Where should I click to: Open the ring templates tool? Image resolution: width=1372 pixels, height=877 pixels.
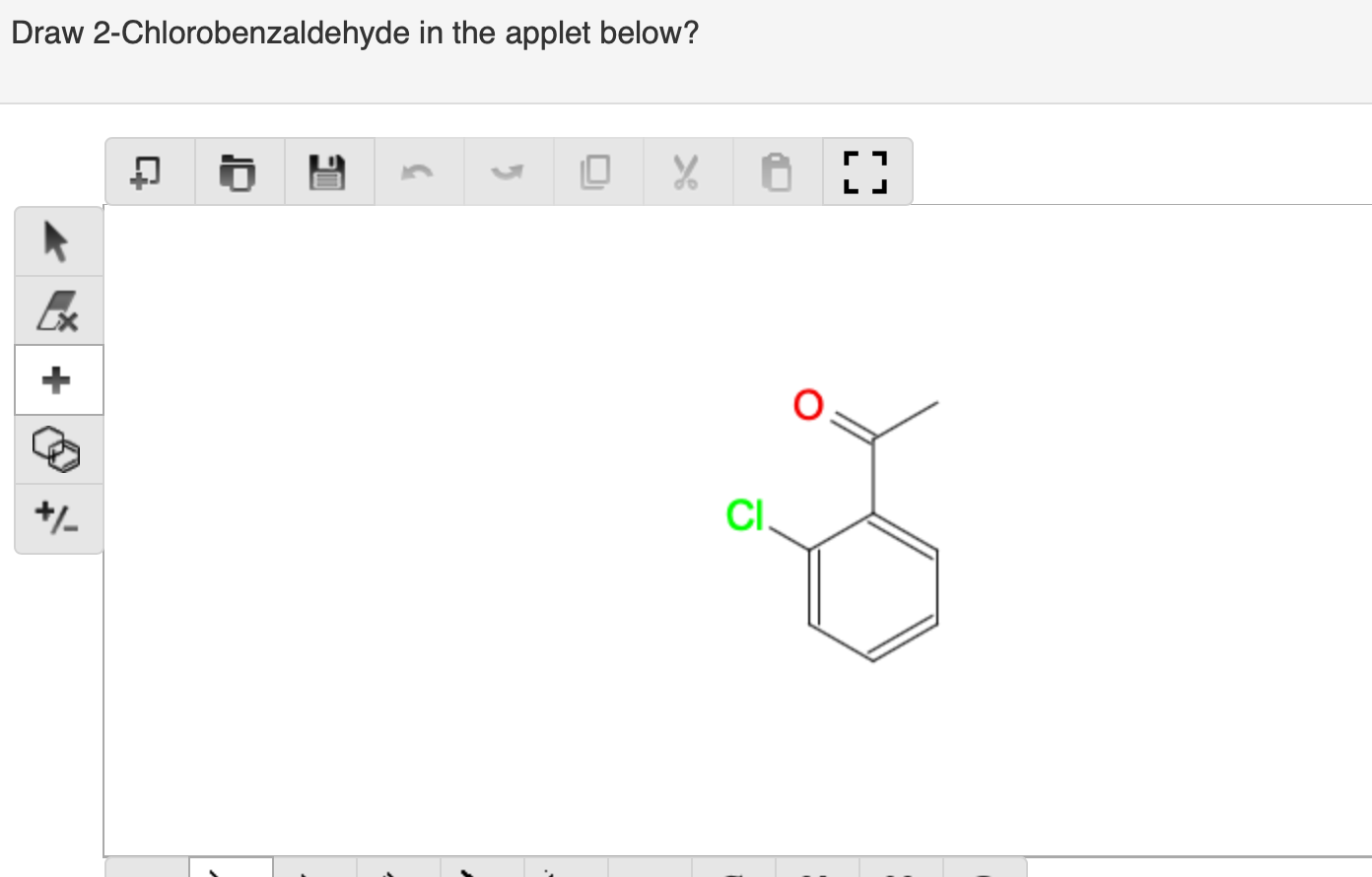coord(57,449)
